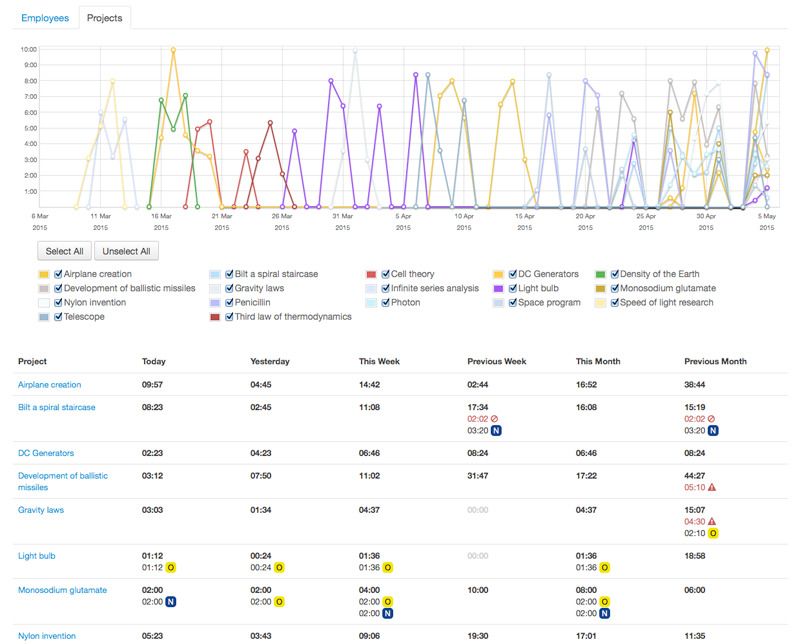
Task: Click the warning triangle beside Gravity laws 04:30 entry
Action: tap(714, 521)
